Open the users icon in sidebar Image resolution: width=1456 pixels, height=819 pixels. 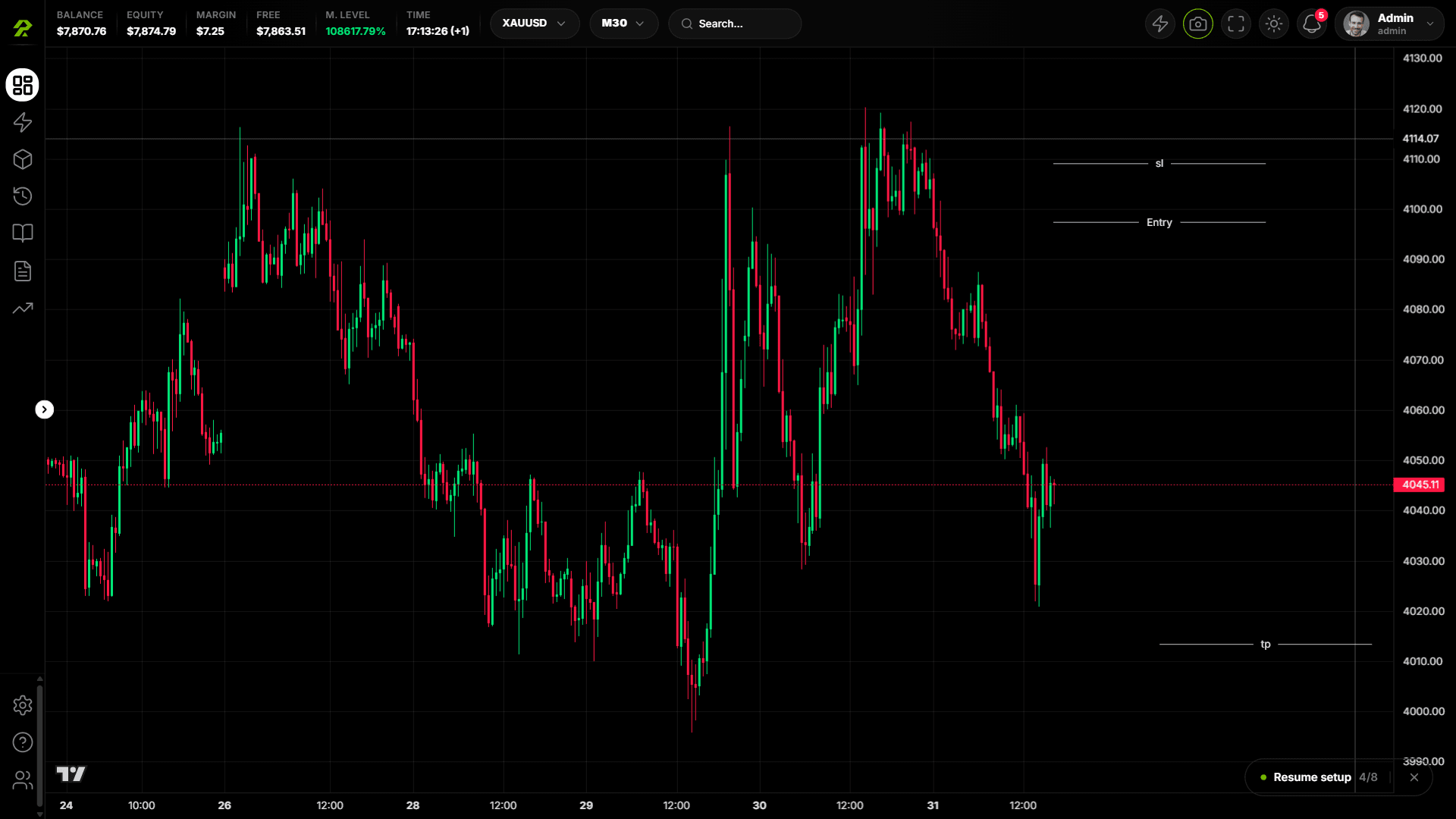click(23, 780)
